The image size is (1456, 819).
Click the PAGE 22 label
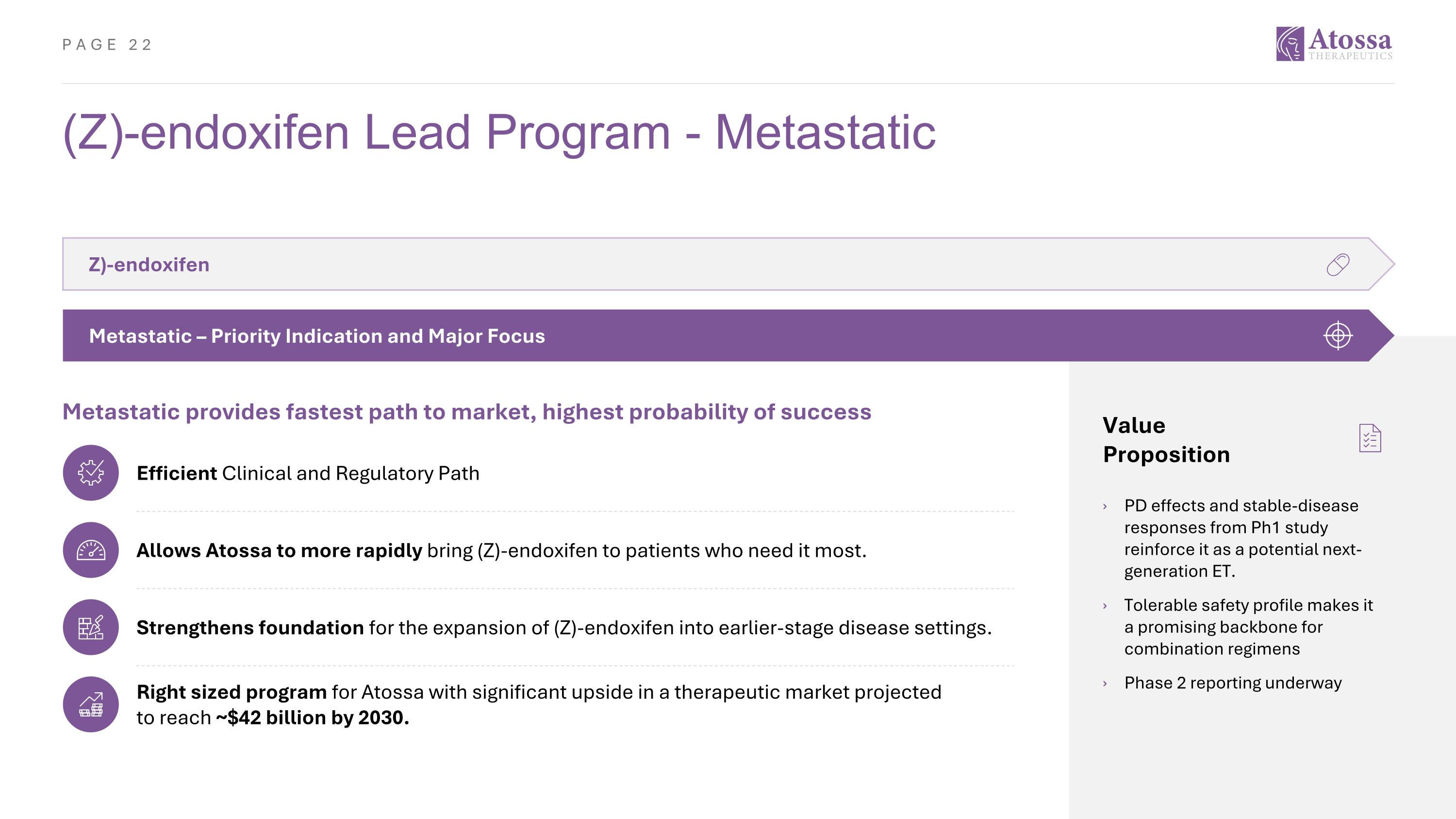[107, 45]
